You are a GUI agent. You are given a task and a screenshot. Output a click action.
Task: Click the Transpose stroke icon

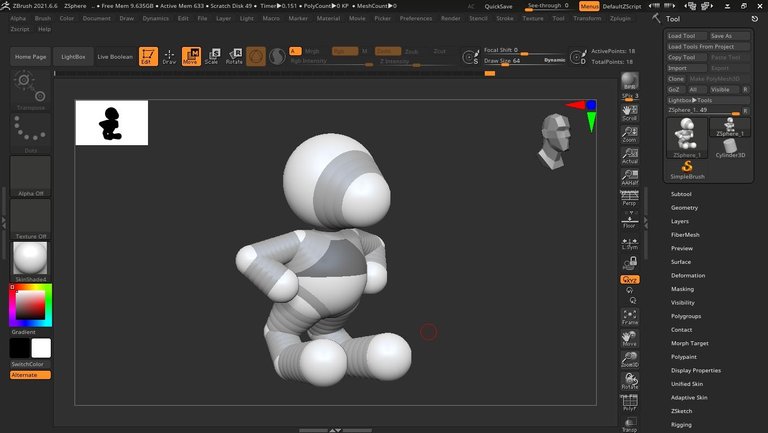[30, 91]
